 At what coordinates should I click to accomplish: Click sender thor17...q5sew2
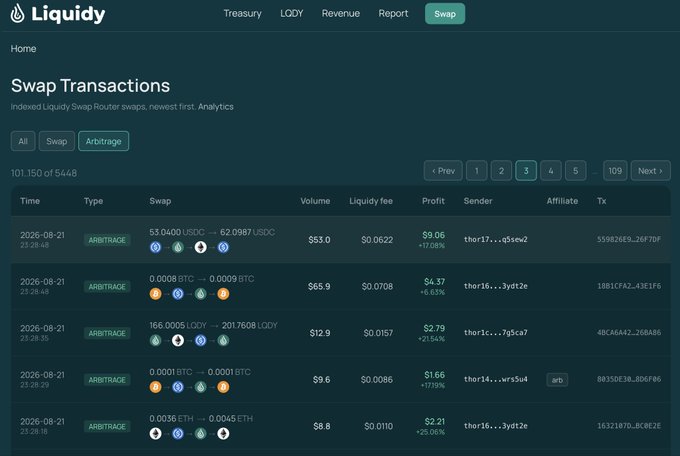[x=496, y=239]
